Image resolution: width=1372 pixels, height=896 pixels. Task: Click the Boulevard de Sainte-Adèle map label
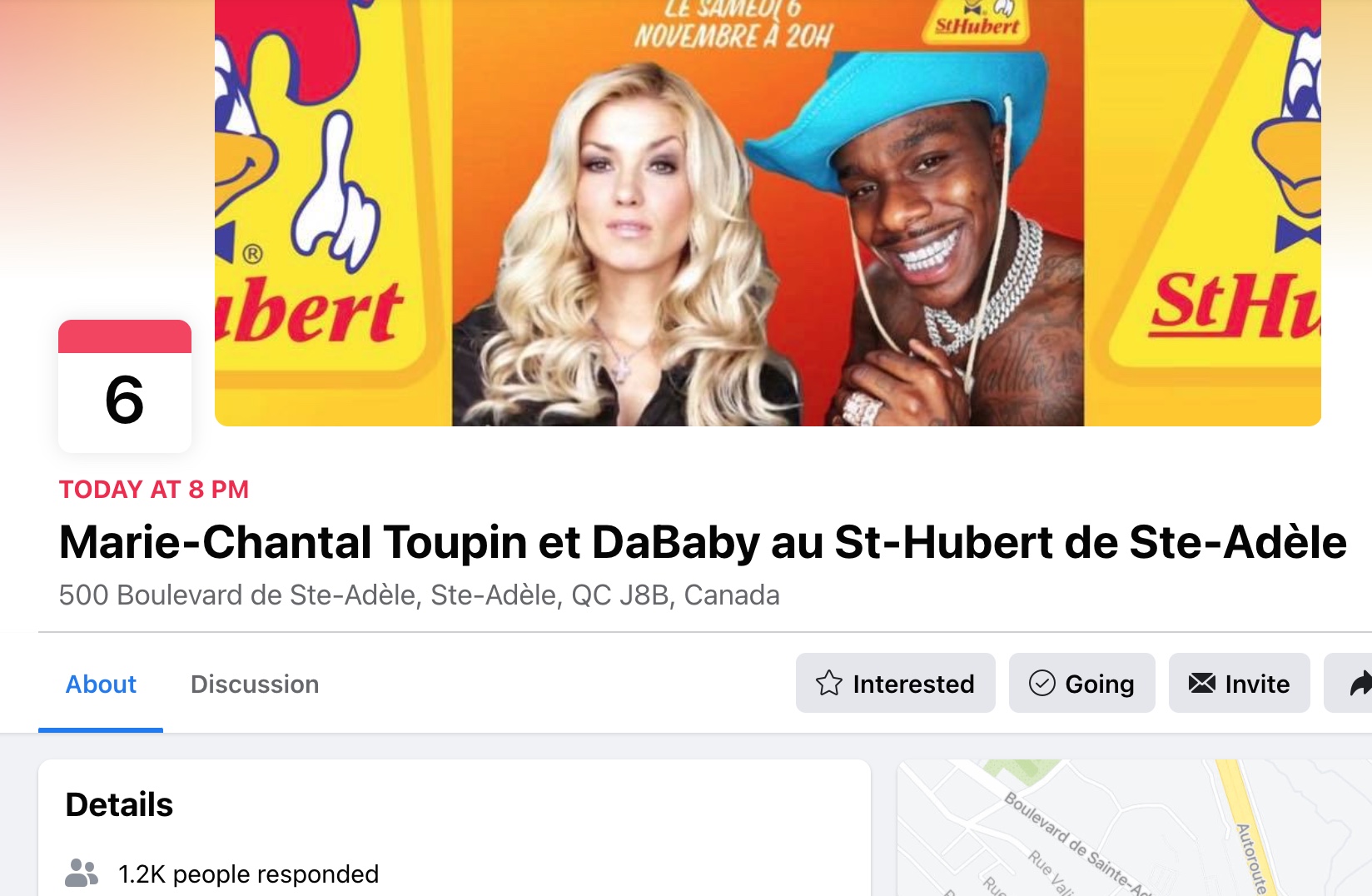click(1076, 843)
